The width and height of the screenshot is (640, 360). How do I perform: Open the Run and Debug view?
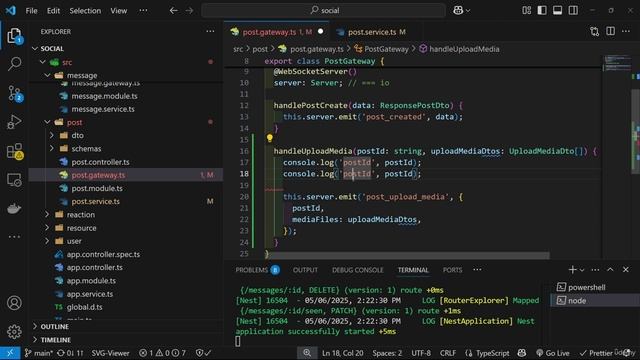point(14,122)
